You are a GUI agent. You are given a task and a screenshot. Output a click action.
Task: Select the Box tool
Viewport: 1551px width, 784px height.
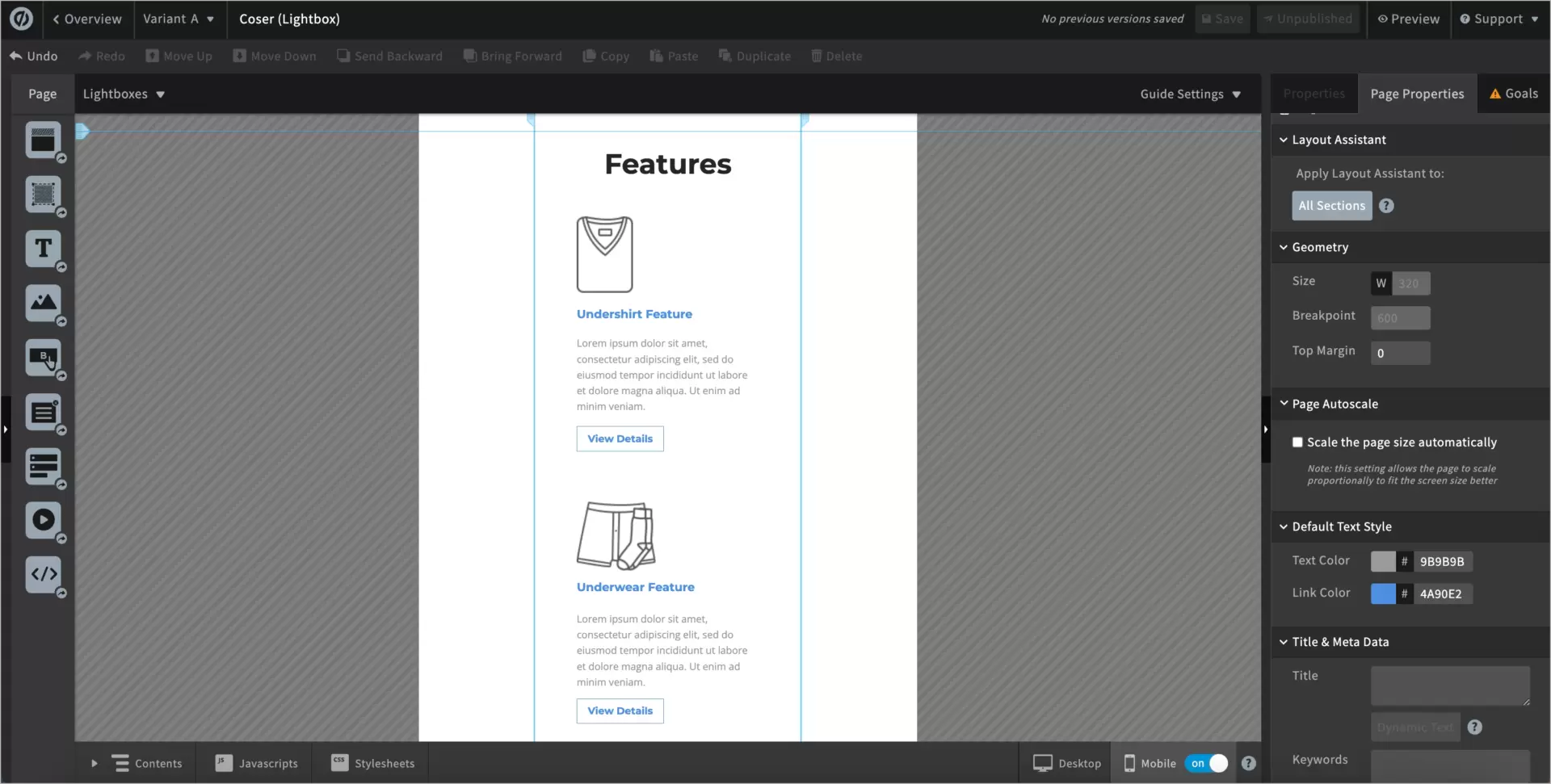coord(44,195)
